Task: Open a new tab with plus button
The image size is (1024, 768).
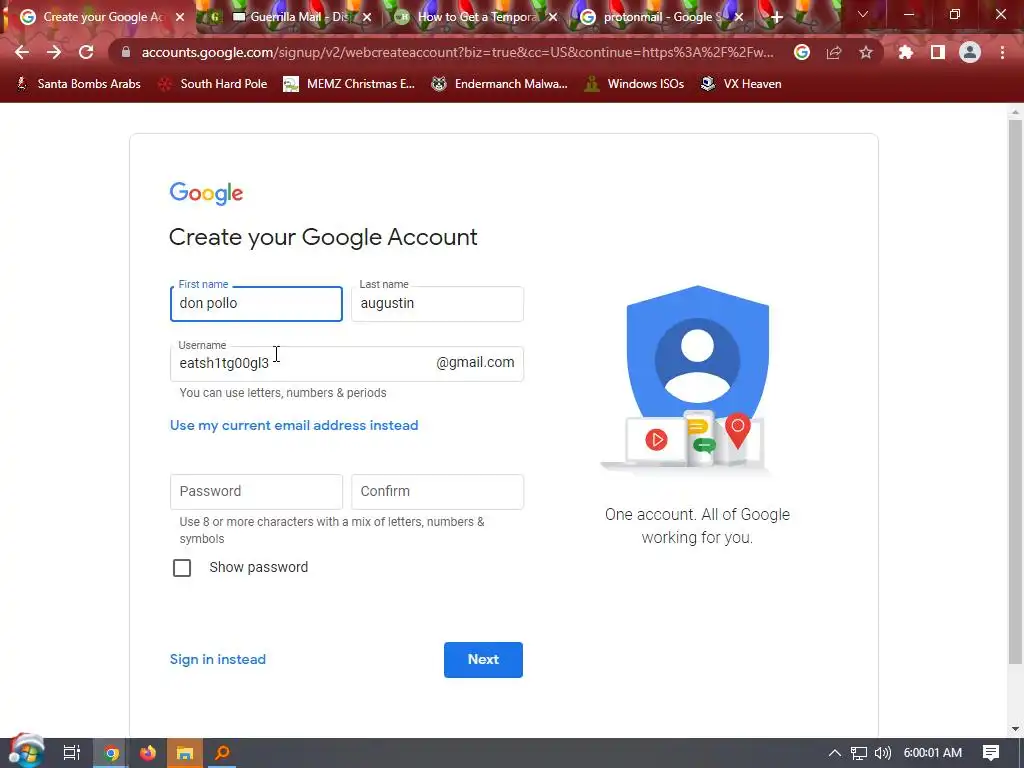Action: [776, 17]
